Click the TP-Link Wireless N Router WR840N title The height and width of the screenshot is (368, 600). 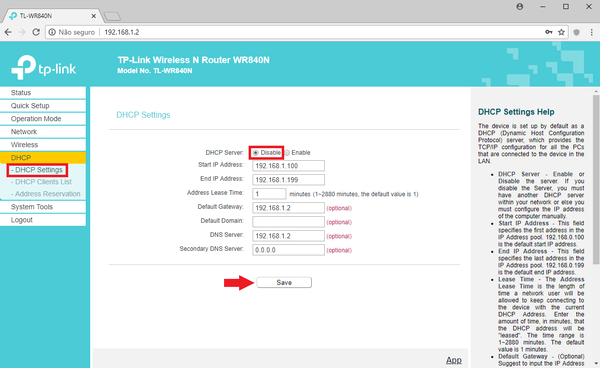193,60
